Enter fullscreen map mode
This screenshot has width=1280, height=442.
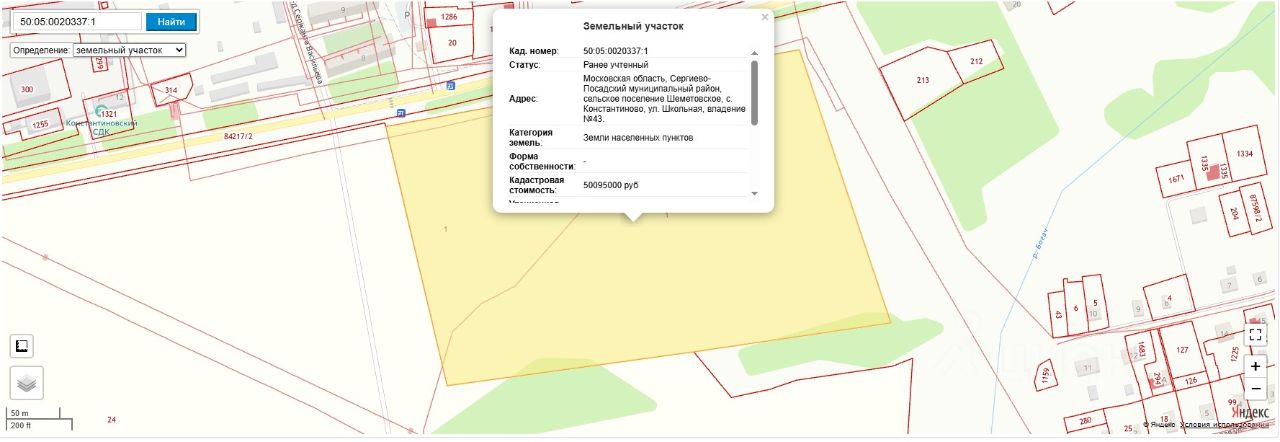tap(1256, 335)
